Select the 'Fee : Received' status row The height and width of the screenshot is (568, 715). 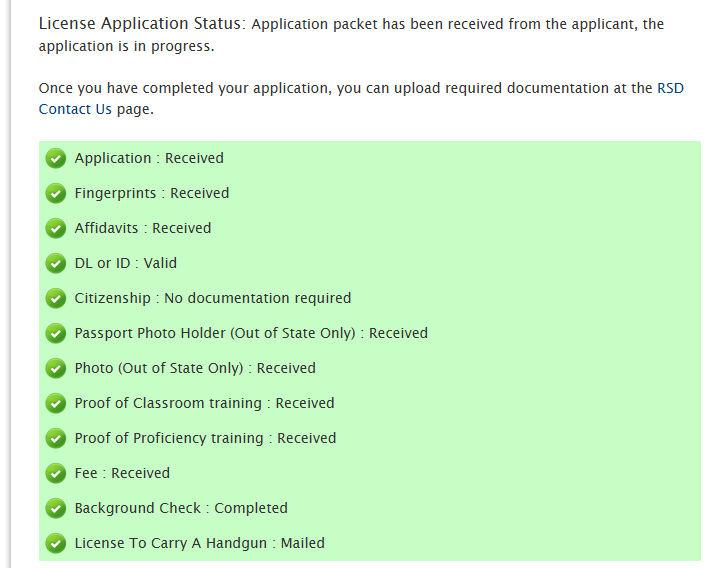(122, 473)
